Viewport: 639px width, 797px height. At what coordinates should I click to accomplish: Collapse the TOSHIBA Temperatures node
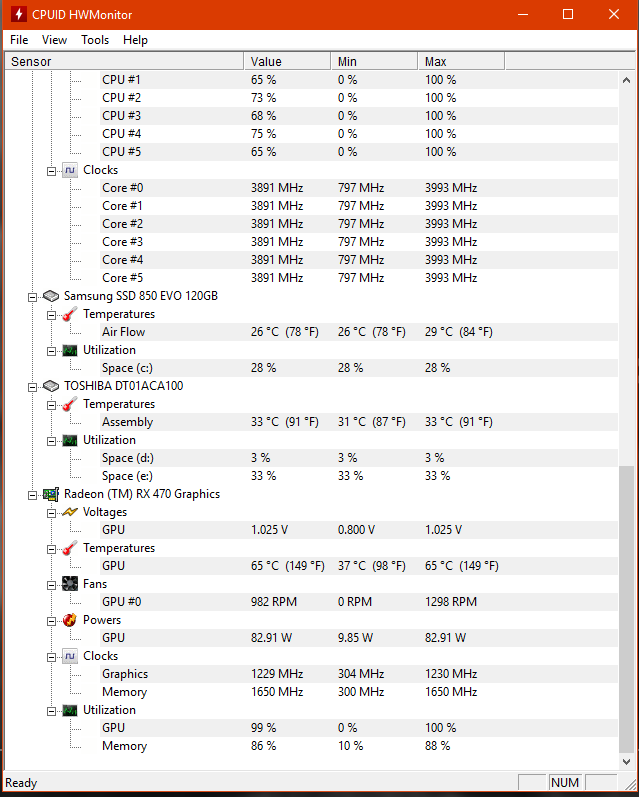pyautogui.click(x=52, y=404)
